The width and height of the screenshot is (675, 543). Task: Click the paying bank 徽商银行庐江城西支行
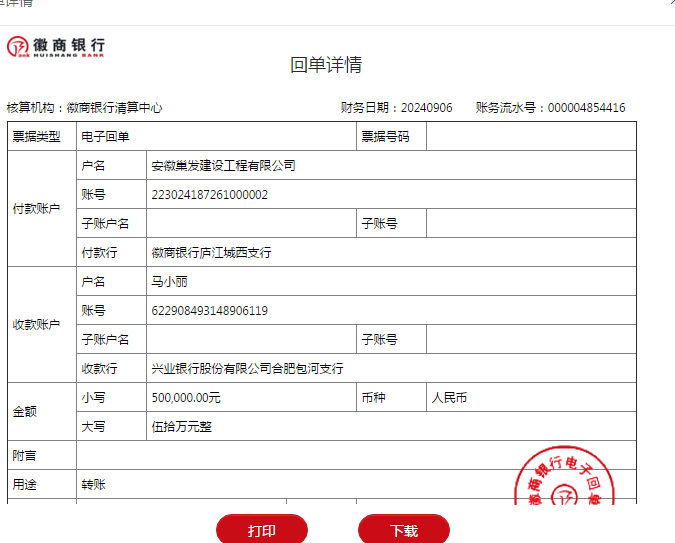pos(211,253)
